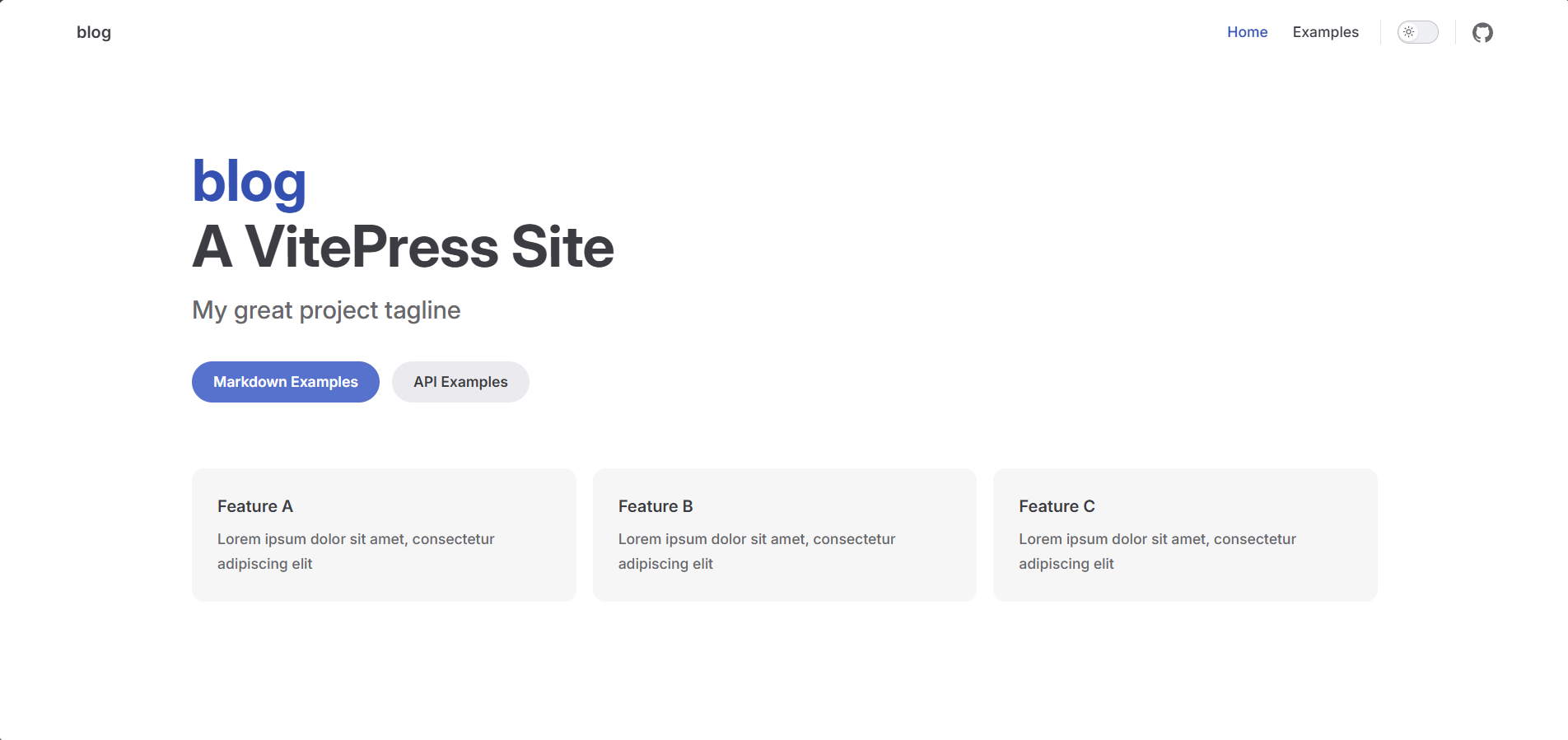
Task: Select the Feature C card title
Action: (1057, 506)
